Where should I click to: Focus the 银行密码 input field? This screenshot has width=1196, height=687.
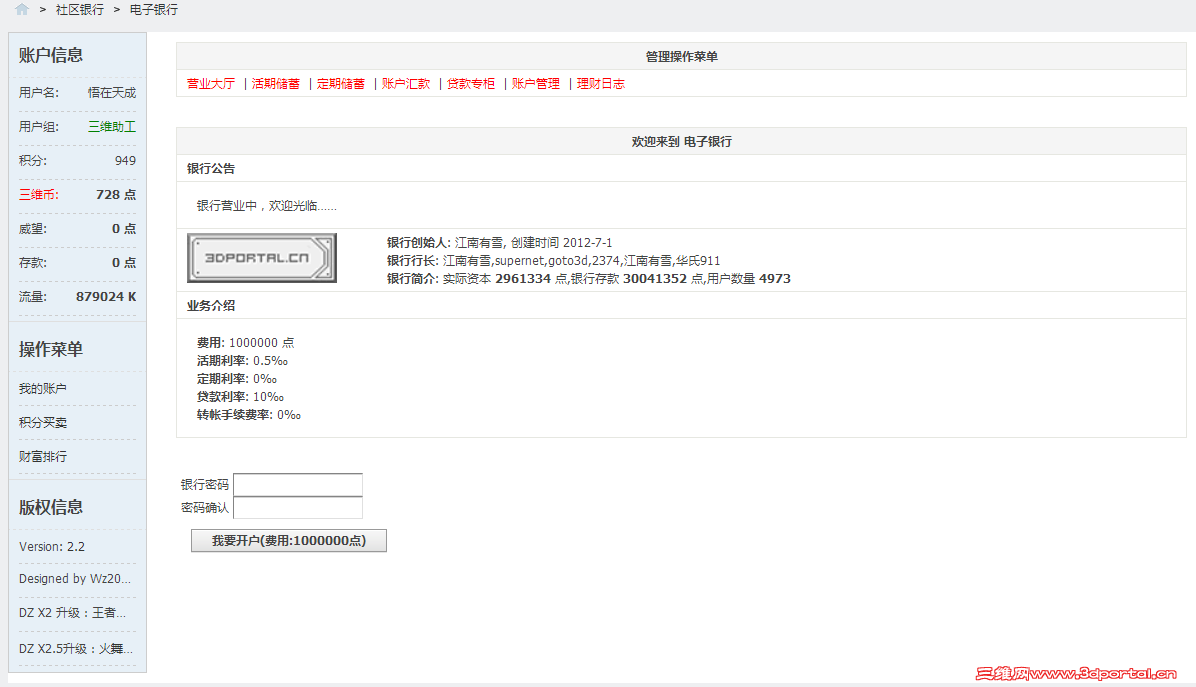[297, 484]
